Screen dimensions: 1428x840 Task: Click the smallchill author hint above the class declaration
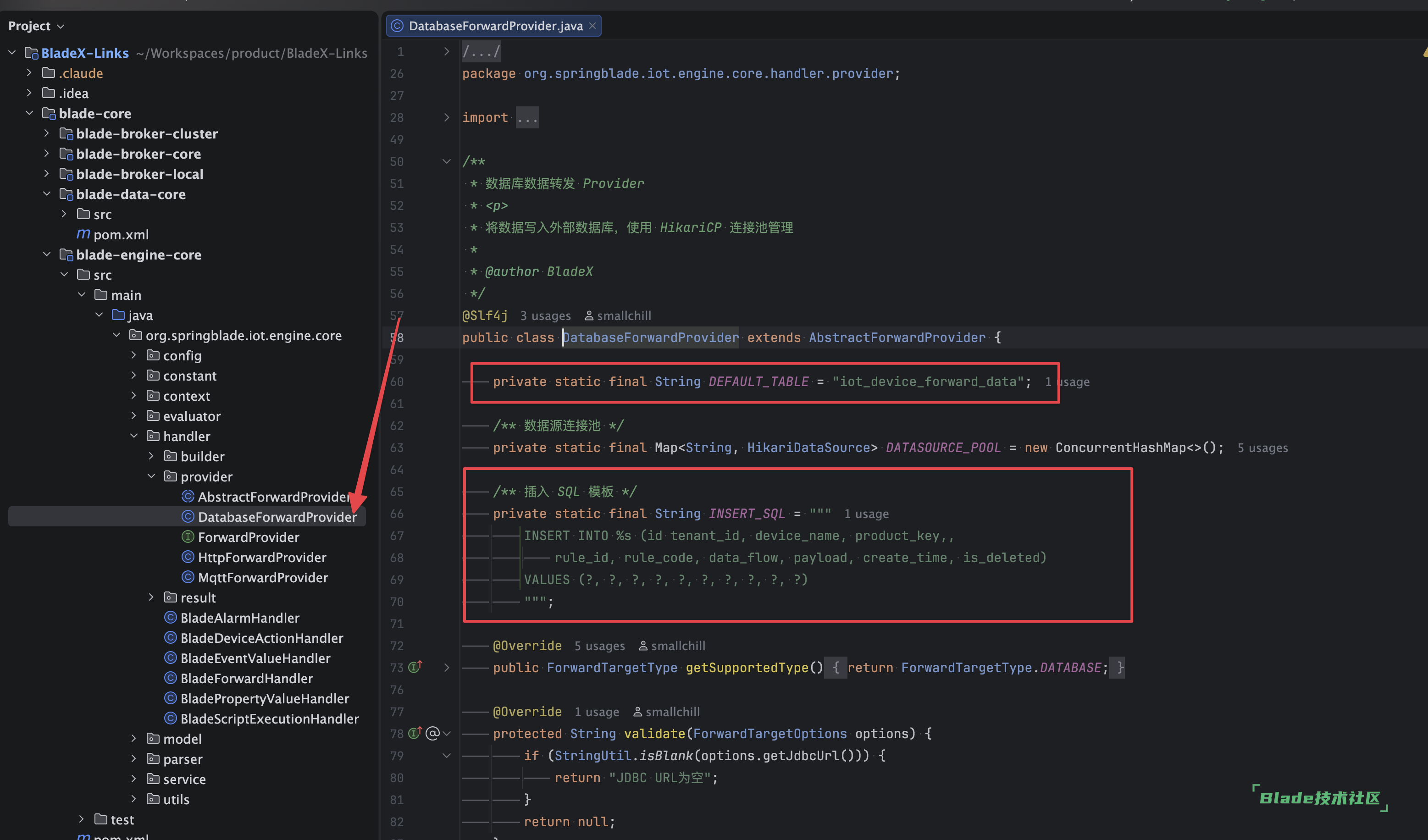tap(623, 315)
